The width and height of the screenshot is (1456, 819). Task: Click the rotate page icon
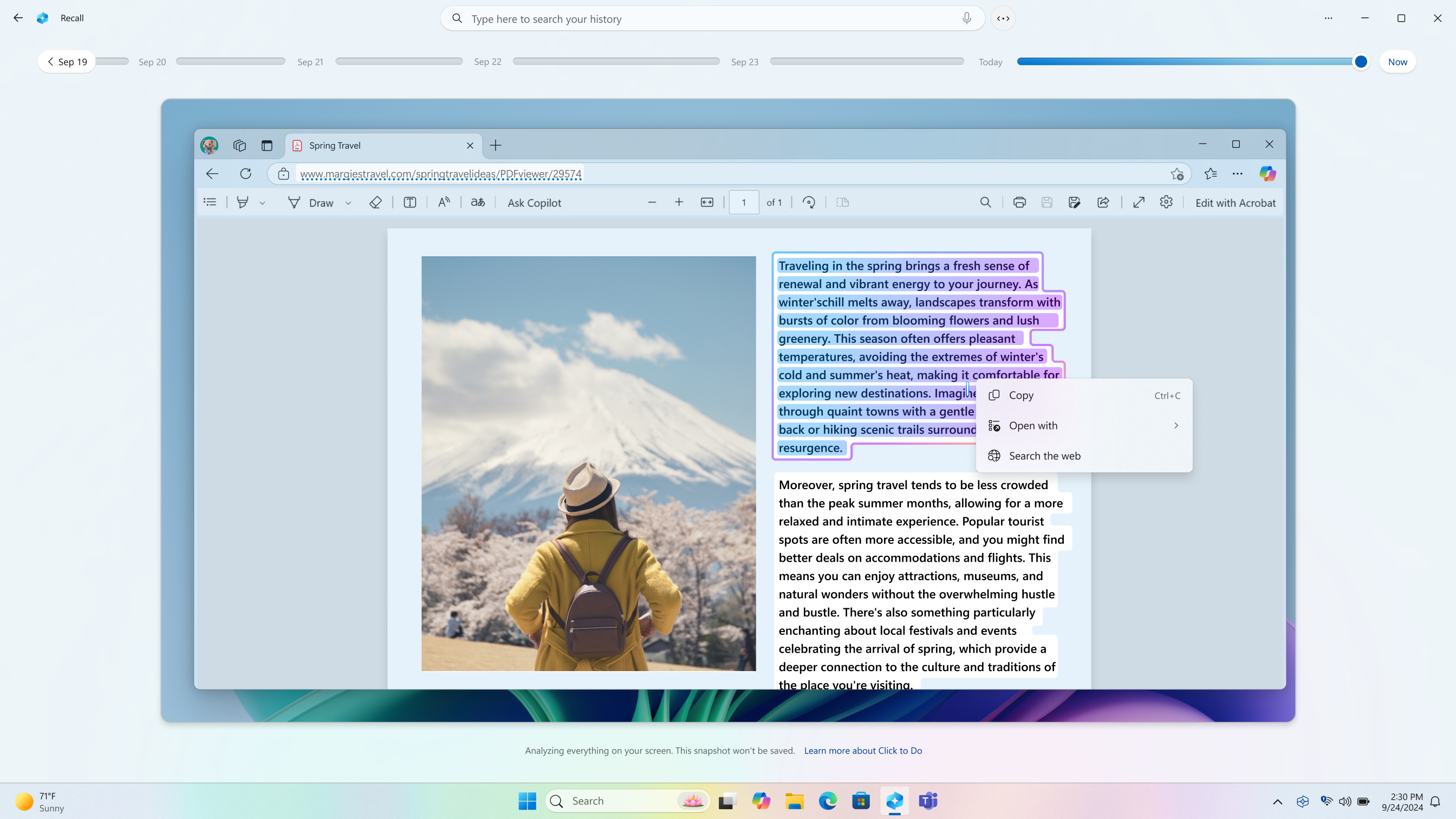click(810, 202)
